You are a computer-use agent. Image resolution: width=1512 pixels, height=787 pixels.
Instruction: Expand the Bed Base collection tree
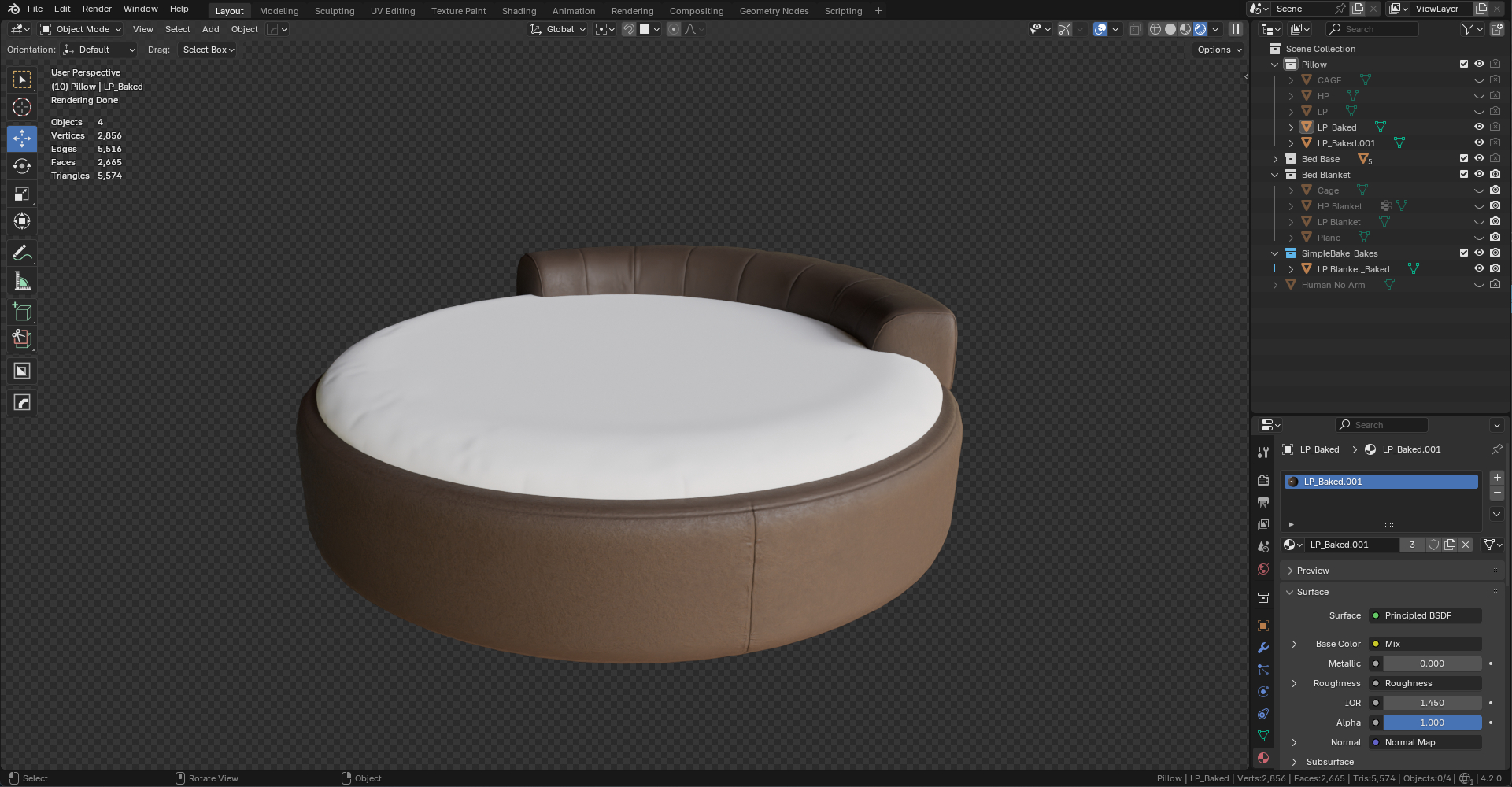click(1276, 159)
